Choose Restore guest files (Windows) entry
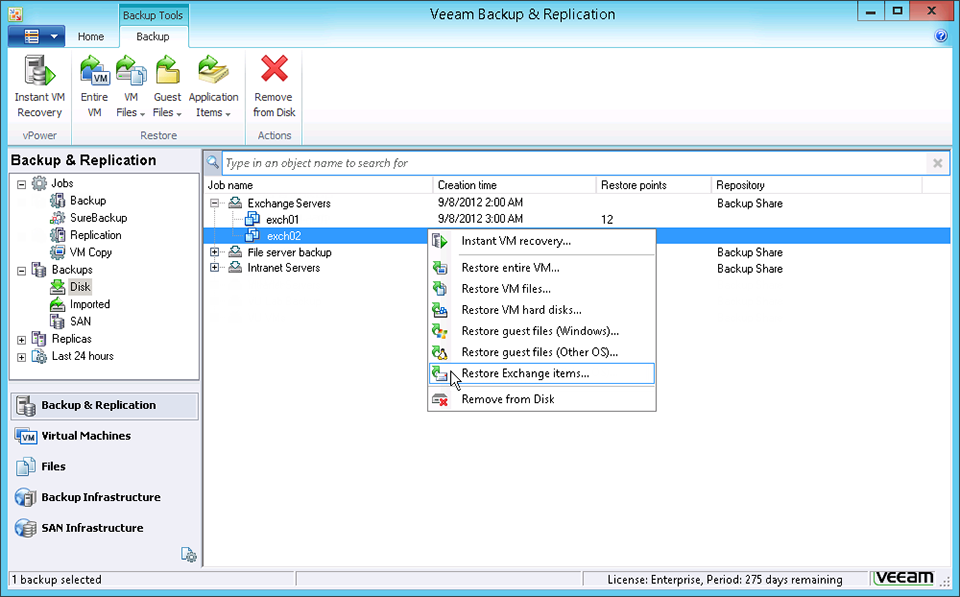Image resolution: width=960 pixels, height=597 pixels. pos(542,331)
